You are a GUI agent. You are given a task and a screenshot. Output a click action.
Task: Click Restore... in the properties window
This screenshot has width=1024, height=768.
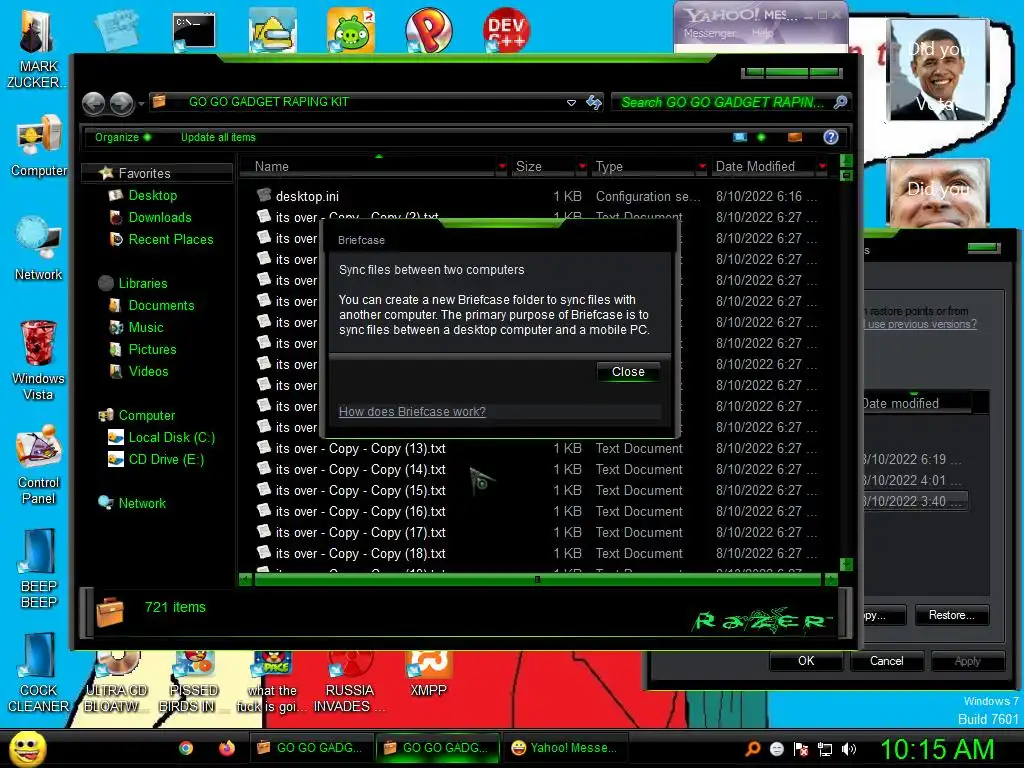click(x=951, y=615)
